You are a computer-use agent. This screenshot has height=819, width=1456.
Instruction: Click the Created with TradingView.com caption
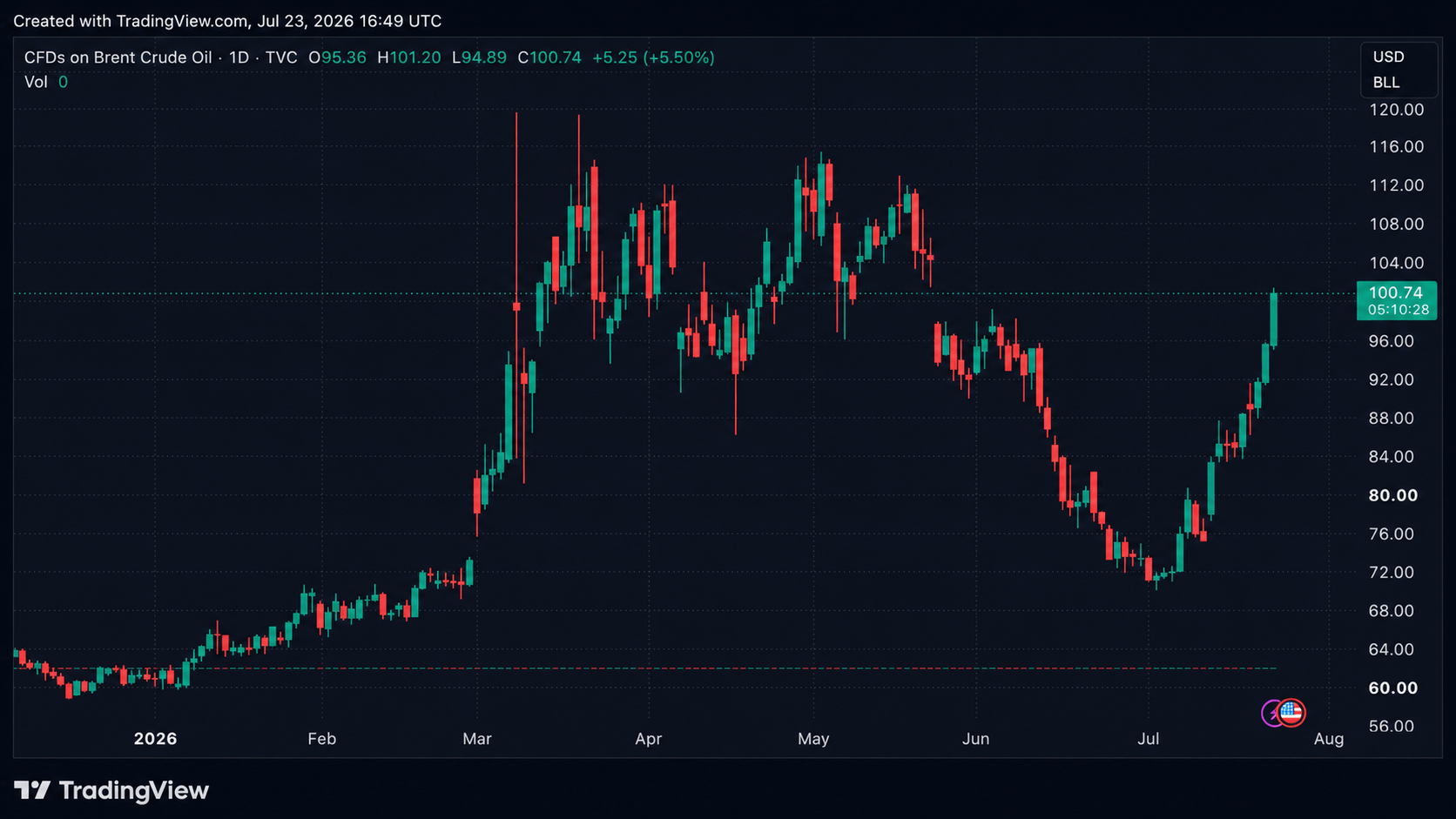227,21
